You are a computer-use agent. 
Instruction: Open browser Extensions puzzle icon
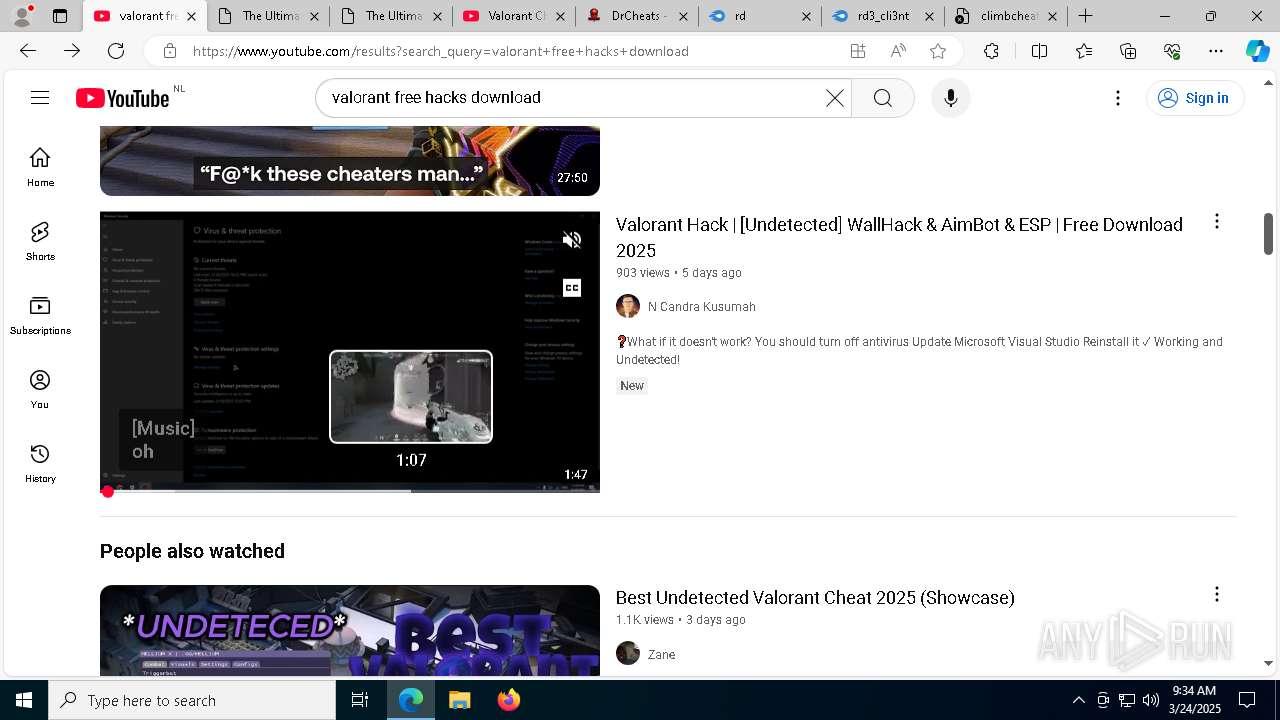coord(991,51)
